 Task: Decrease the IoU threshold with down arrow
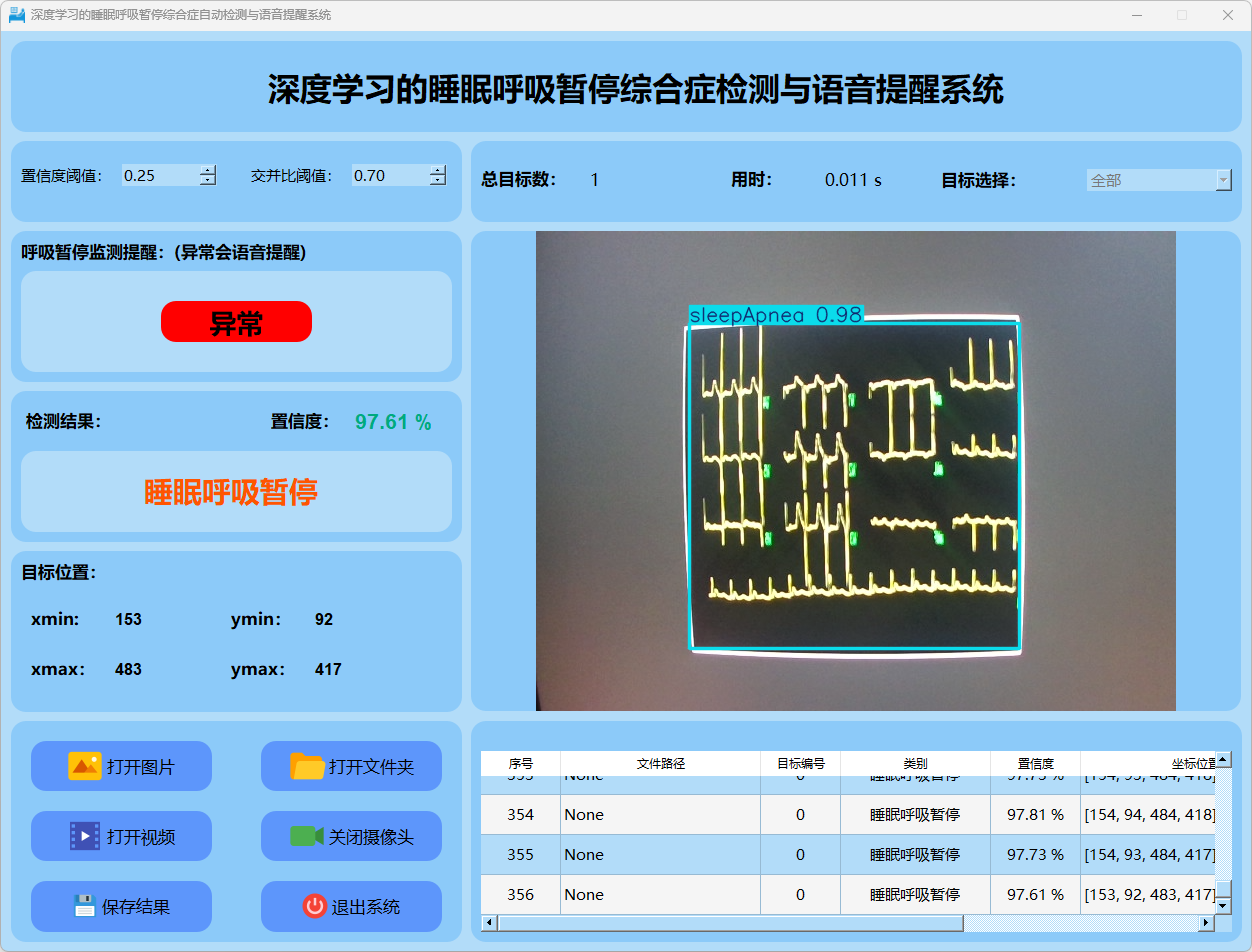point(437,181)
